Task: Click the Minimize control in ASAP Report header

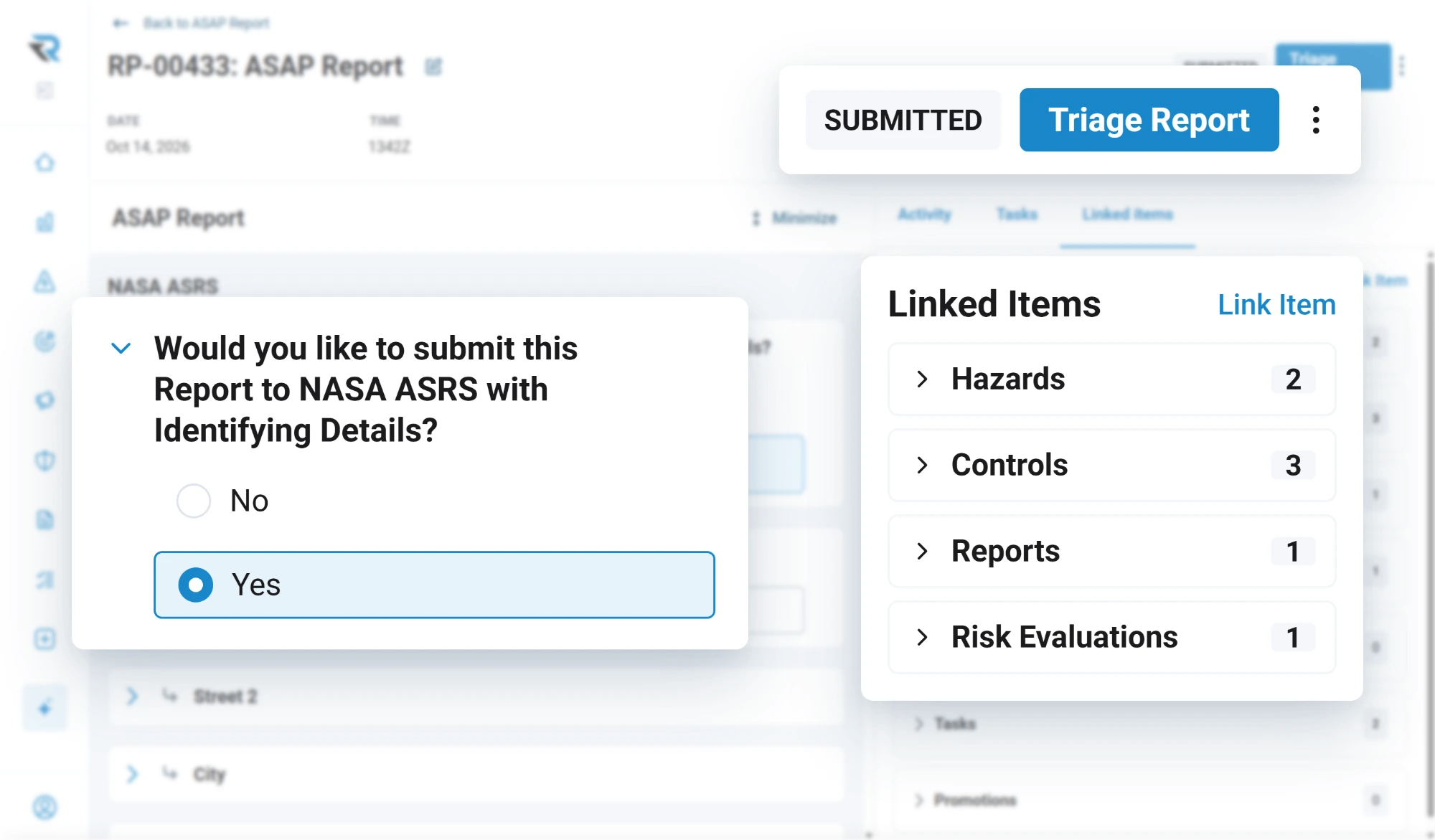Action: (794, 218)
